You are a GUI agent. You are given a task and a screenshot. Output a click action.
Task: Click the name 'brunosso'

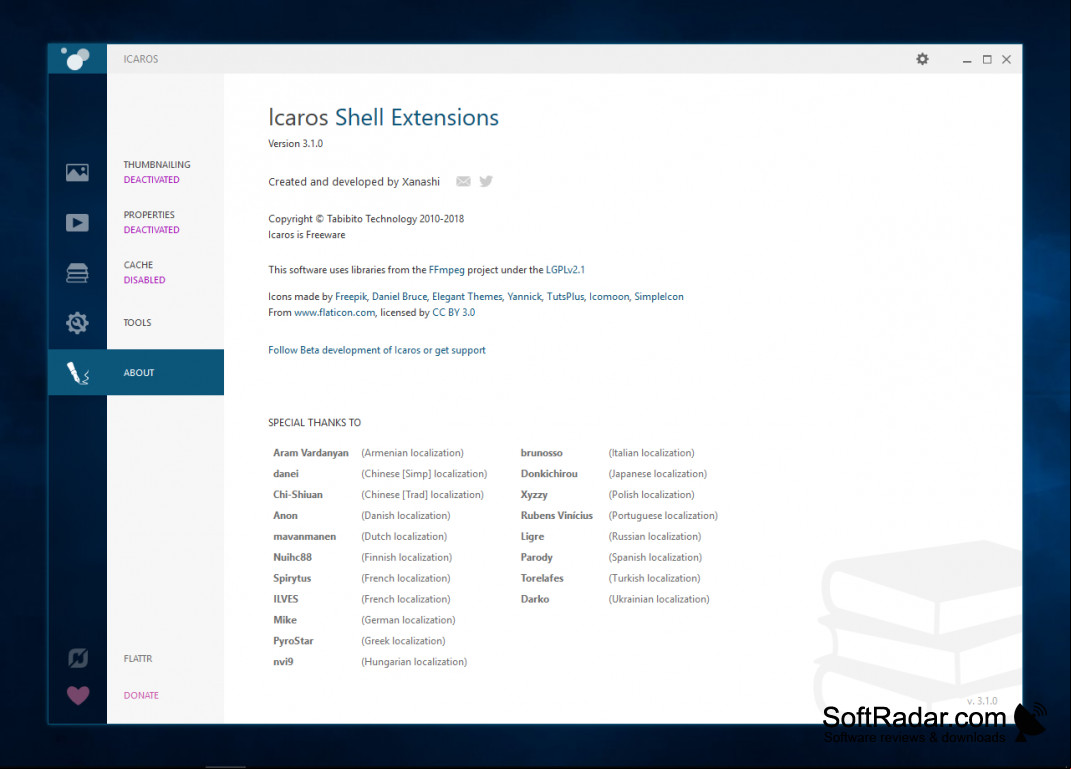click(x=542, y=453)
